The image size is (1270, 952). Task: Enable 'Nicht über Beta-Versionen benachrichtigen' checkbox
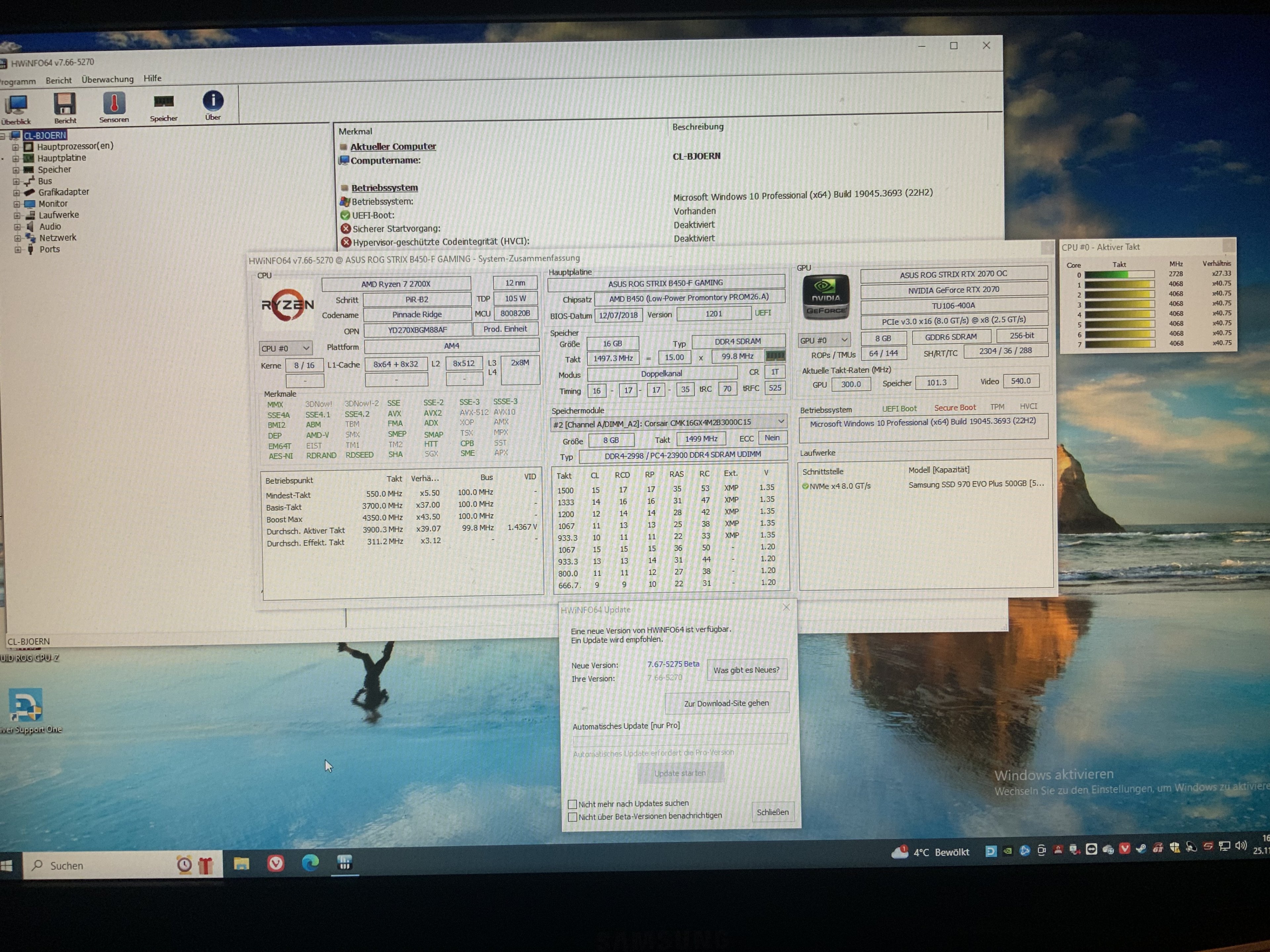(x=572, y=816)
